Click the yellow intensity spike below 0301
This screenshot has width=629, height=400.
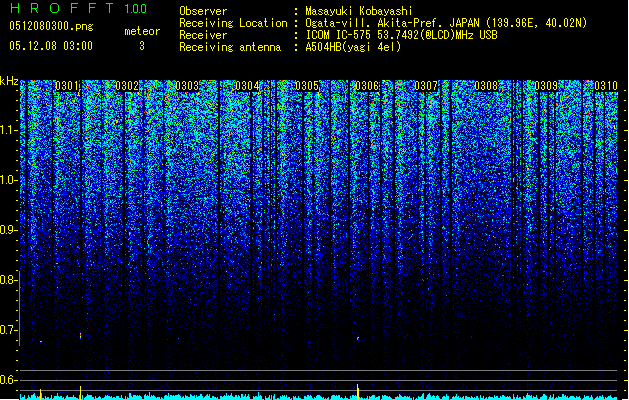click(81, 393)
